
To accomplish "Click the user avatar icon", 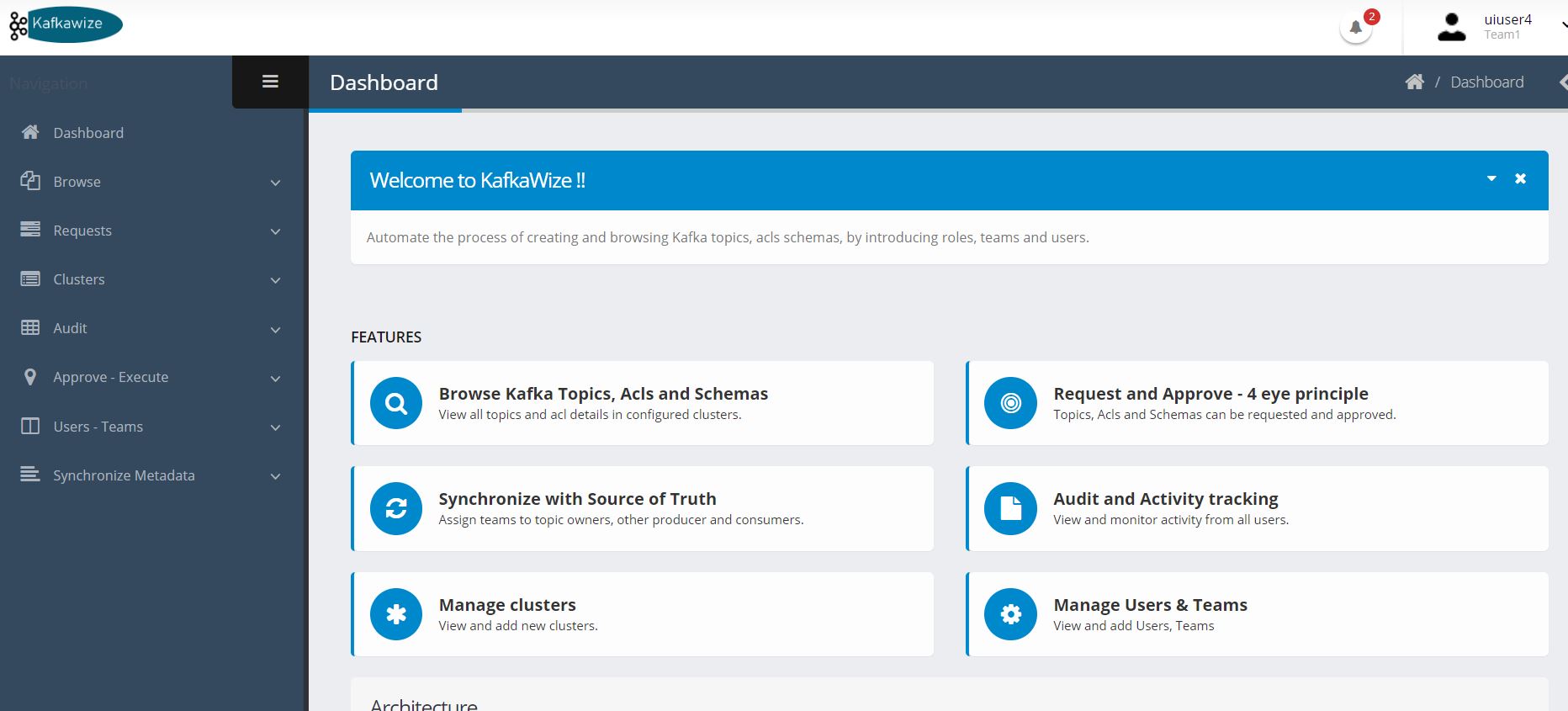I will (1451, 27).
